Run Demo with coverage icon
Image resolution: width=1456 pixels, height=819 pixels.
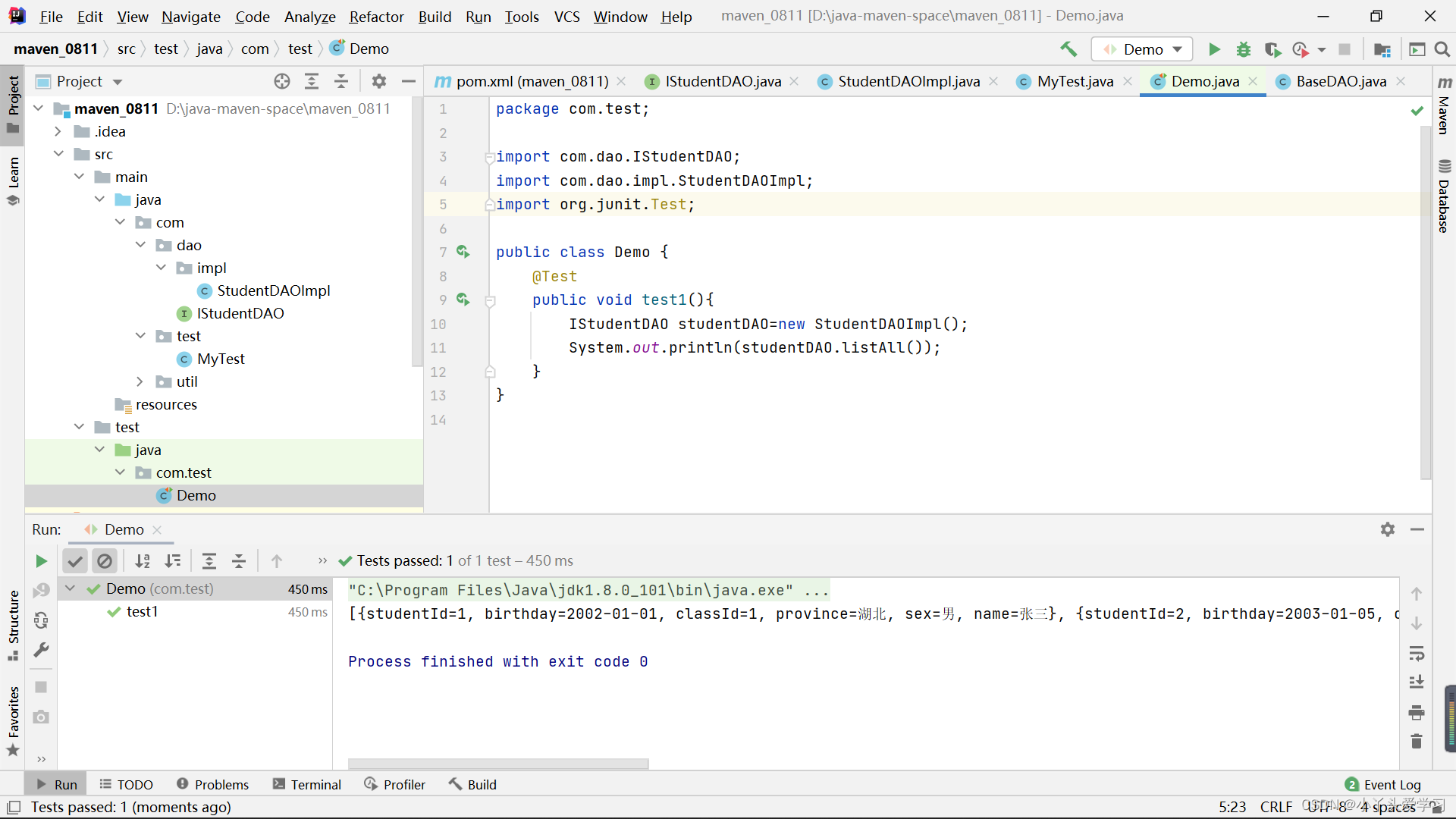point(1272,49)
